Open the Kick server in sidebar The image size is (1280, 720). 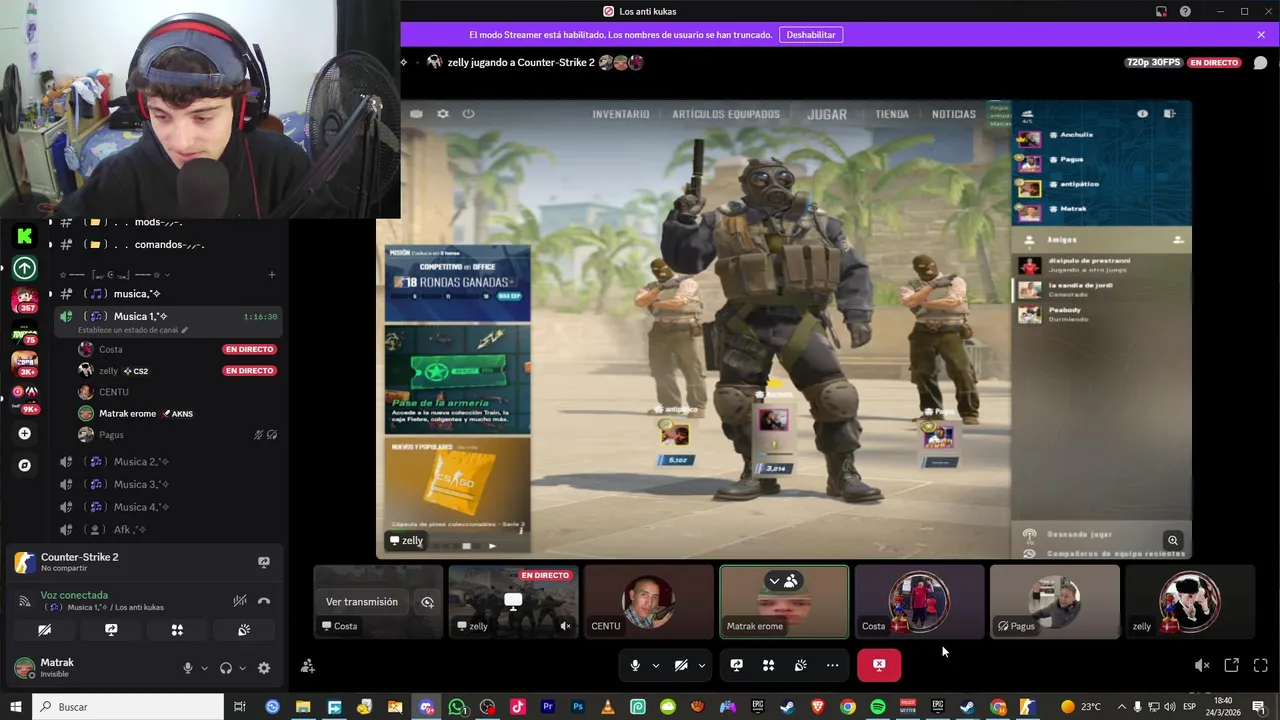click(x=24, y=236)
